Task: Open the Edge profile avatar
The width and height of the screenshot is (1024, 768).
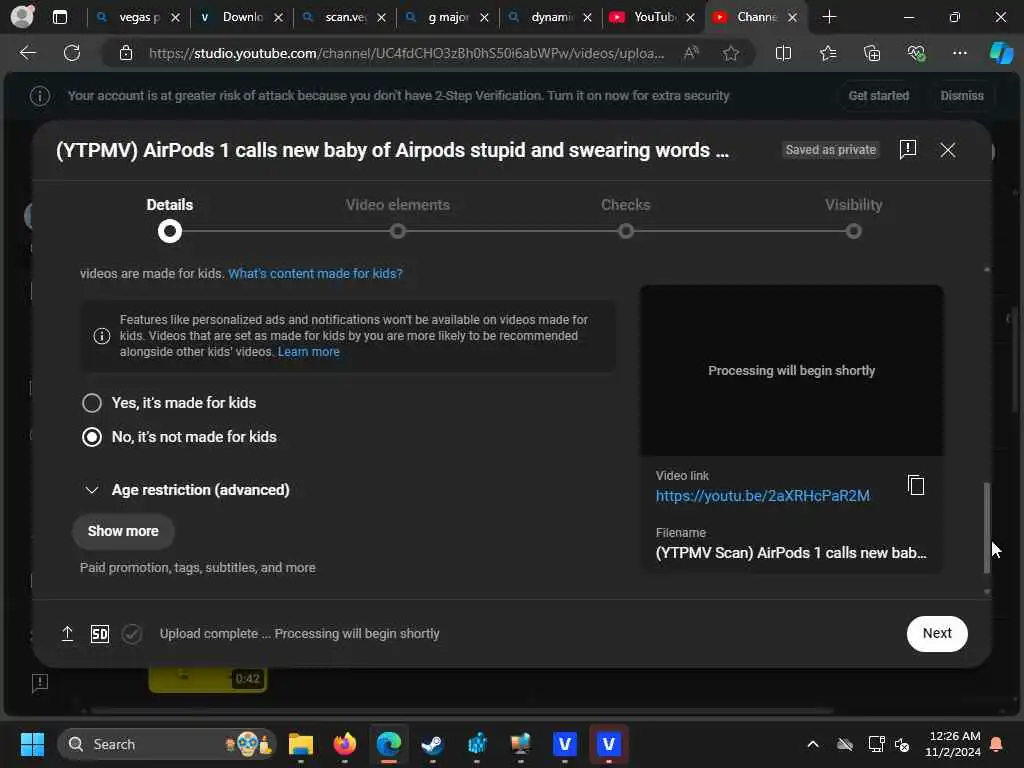Action: coord(22,16)
